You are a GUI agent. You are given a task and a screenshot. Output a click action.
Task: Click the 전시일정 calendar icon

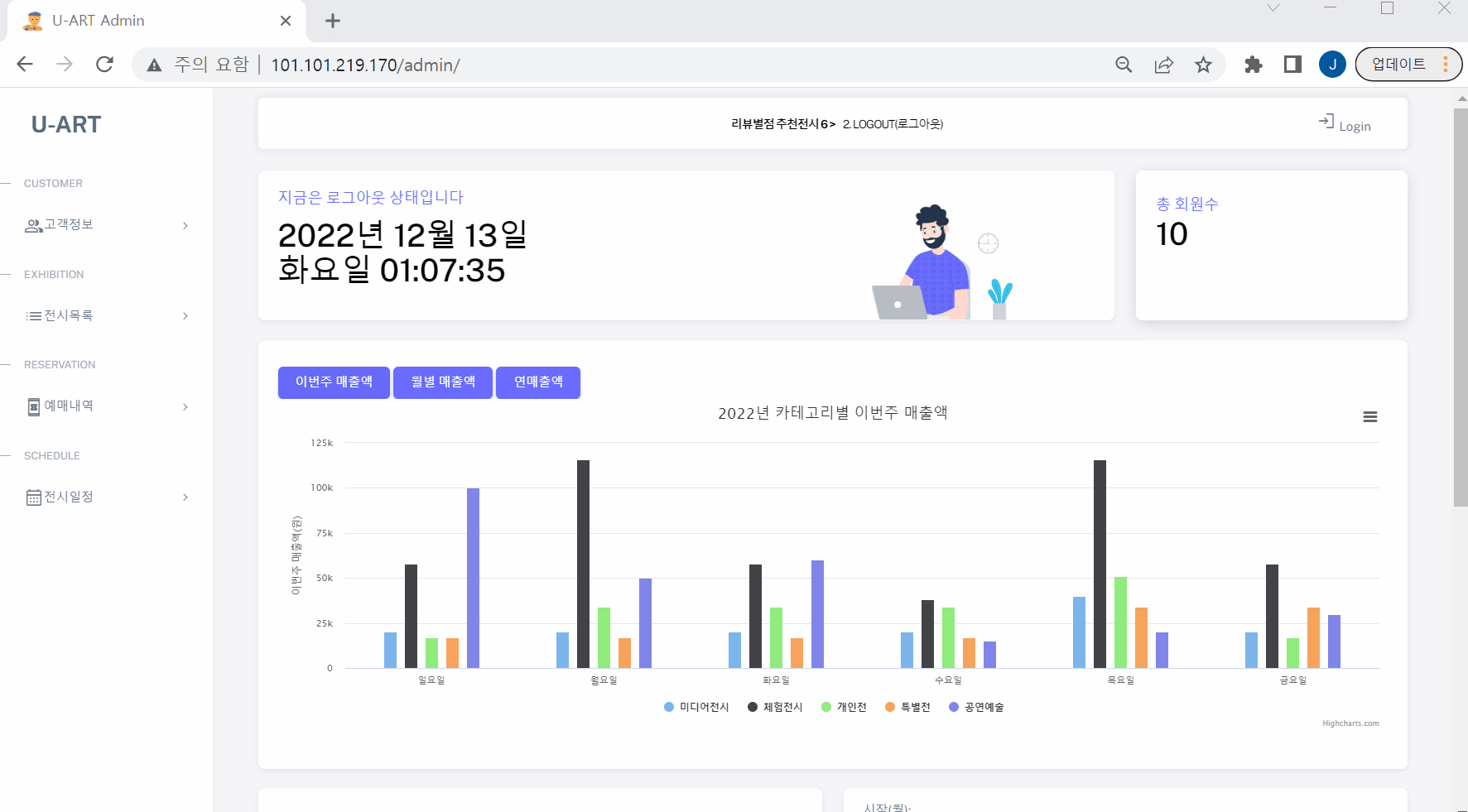[33, 497]
